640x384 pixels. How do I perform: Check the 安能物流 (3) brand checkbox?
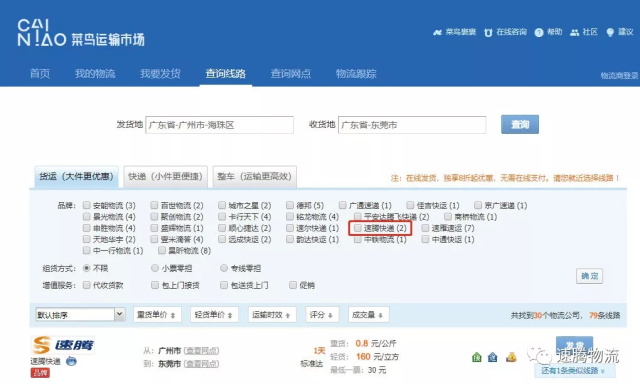click(x=87, y=205)
